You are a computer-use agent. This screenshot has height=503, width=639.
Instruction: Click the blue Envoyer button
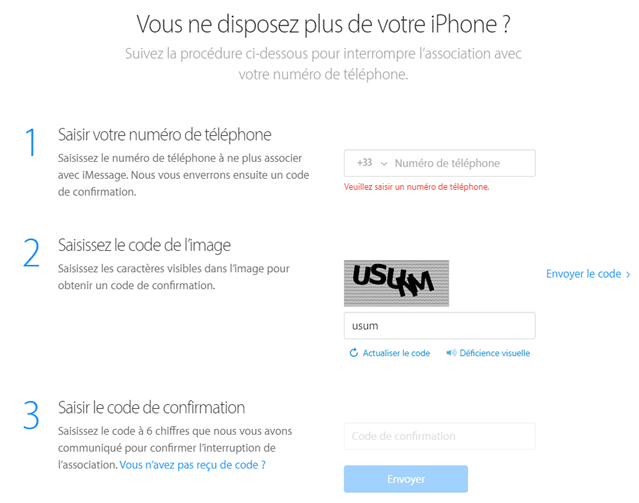click(405, 479)
